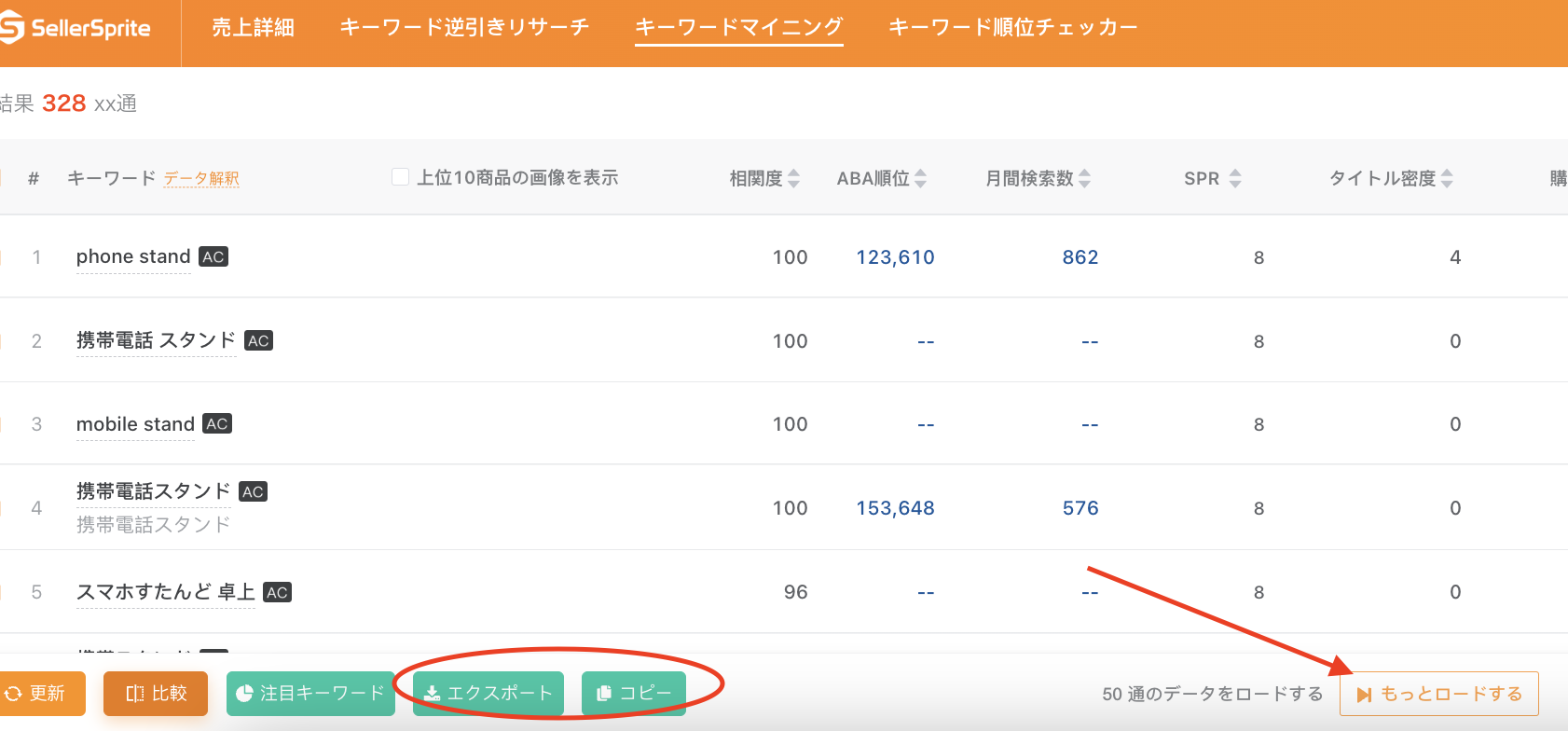
Task: Open the データ解釈 link
Action: (201, 179)
